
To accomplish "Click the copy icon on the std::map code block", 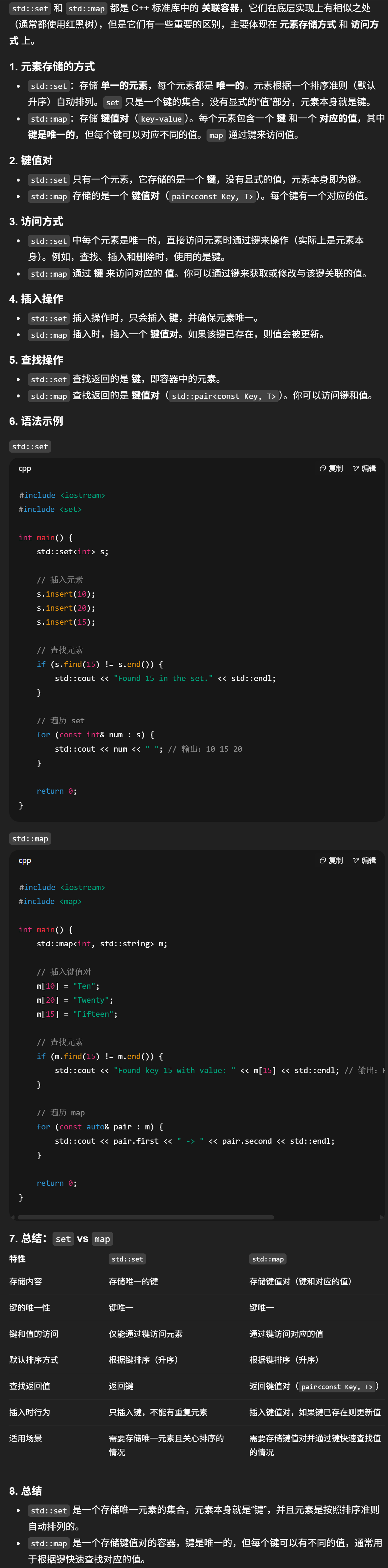I will [322, 860].
